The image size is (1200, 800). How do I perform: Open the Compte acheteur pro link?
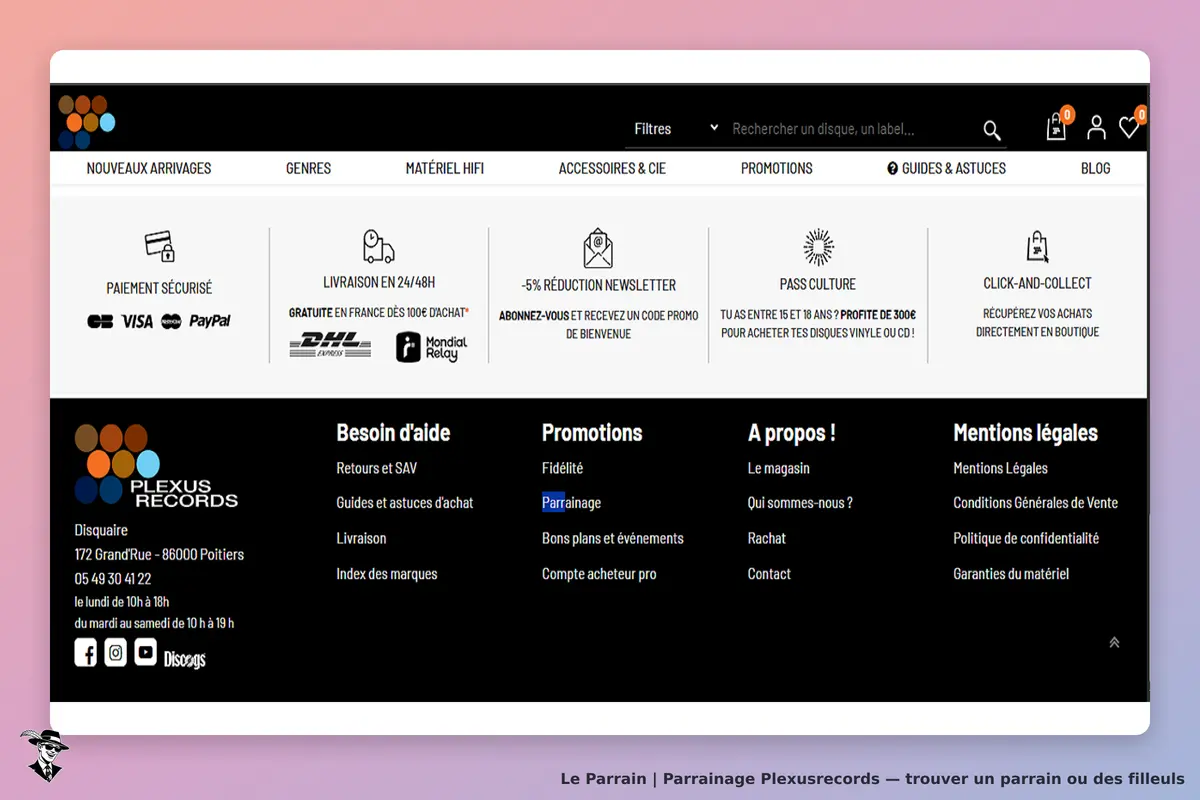tap(599, 574)
